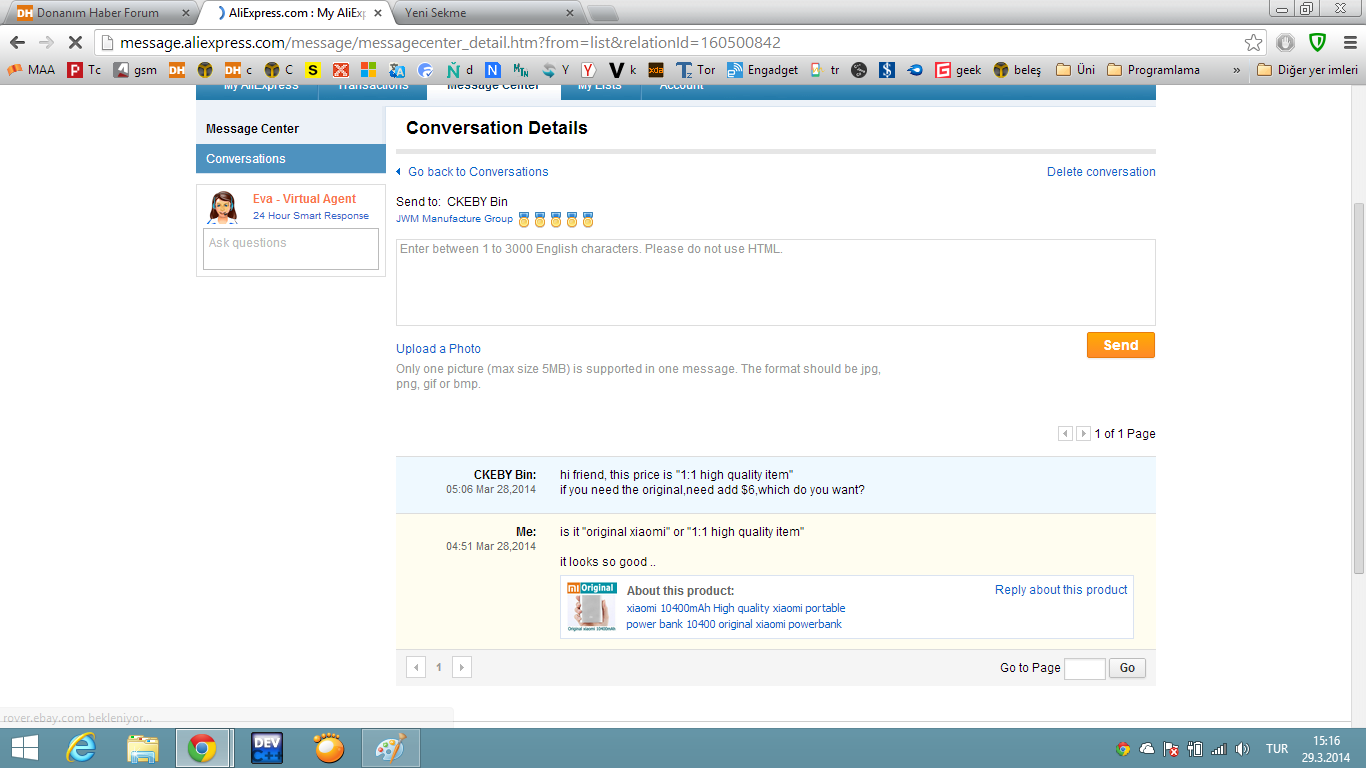Open Dev-C++ from the taskbar
Viewport: 1366px width, 768px height.
click(x=267, y=748)
